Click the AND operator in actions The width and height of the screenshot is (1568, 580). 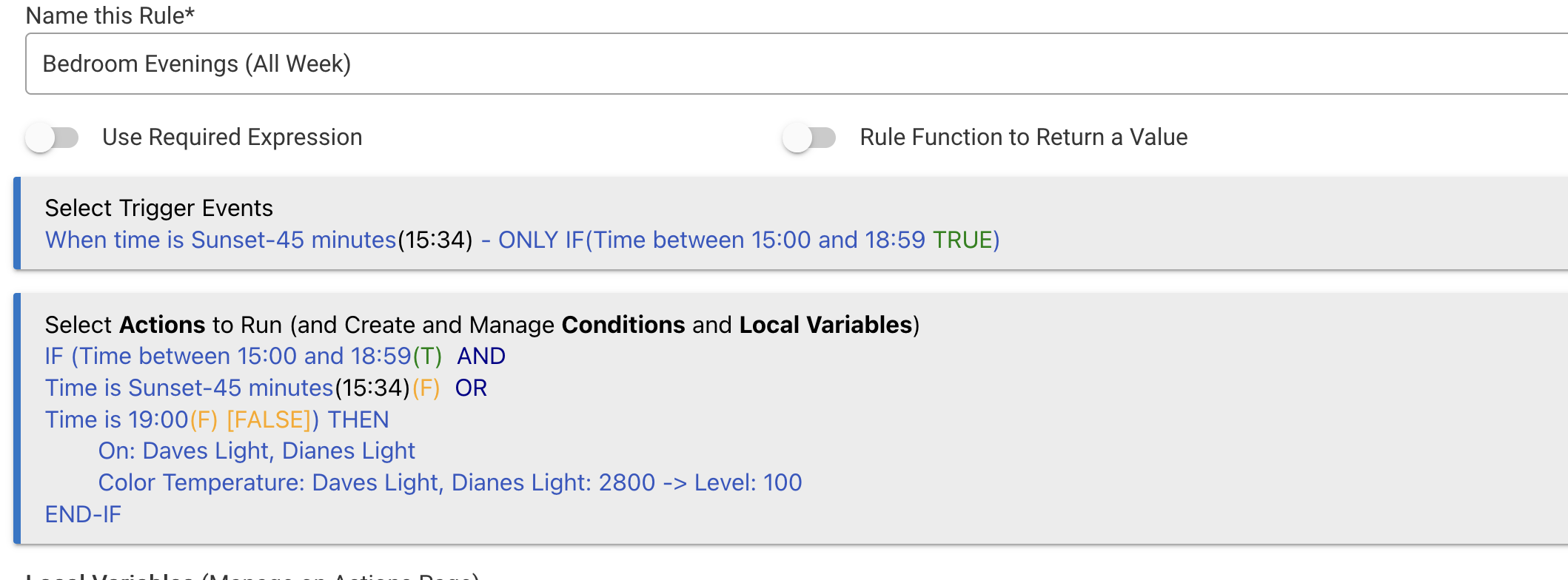480,356
